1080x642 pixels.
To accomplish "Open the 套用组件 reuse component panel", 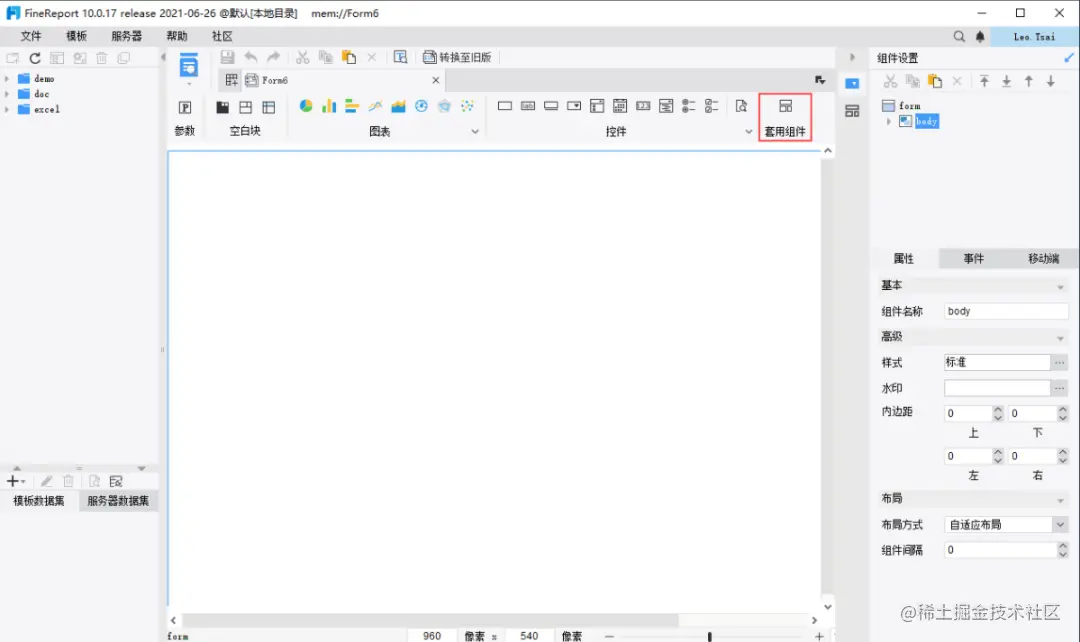I will [785, 117].
